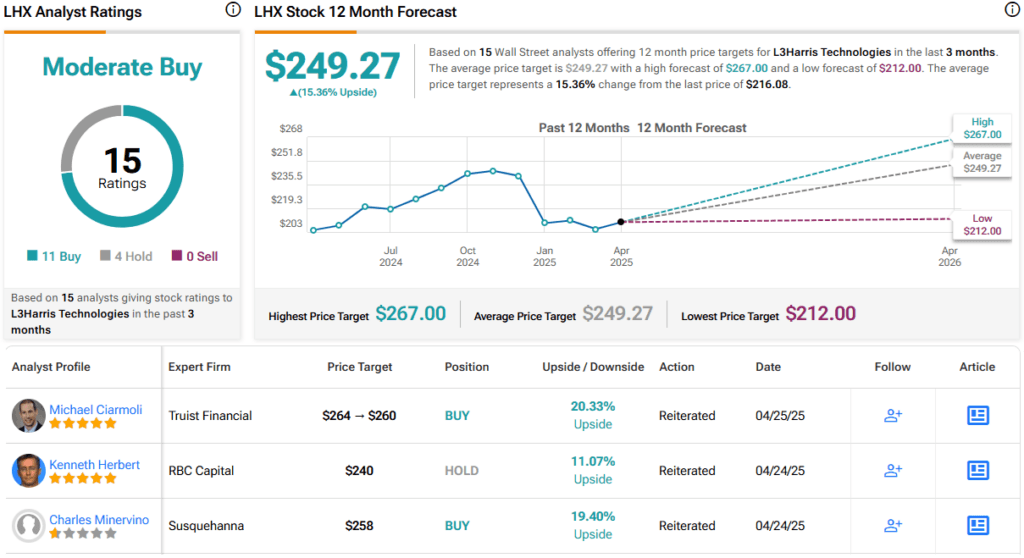The width and height of the screenshot is (1024, 558).
Task: Follow analyst Kenneth Herbert
Action: coord(893,470)
